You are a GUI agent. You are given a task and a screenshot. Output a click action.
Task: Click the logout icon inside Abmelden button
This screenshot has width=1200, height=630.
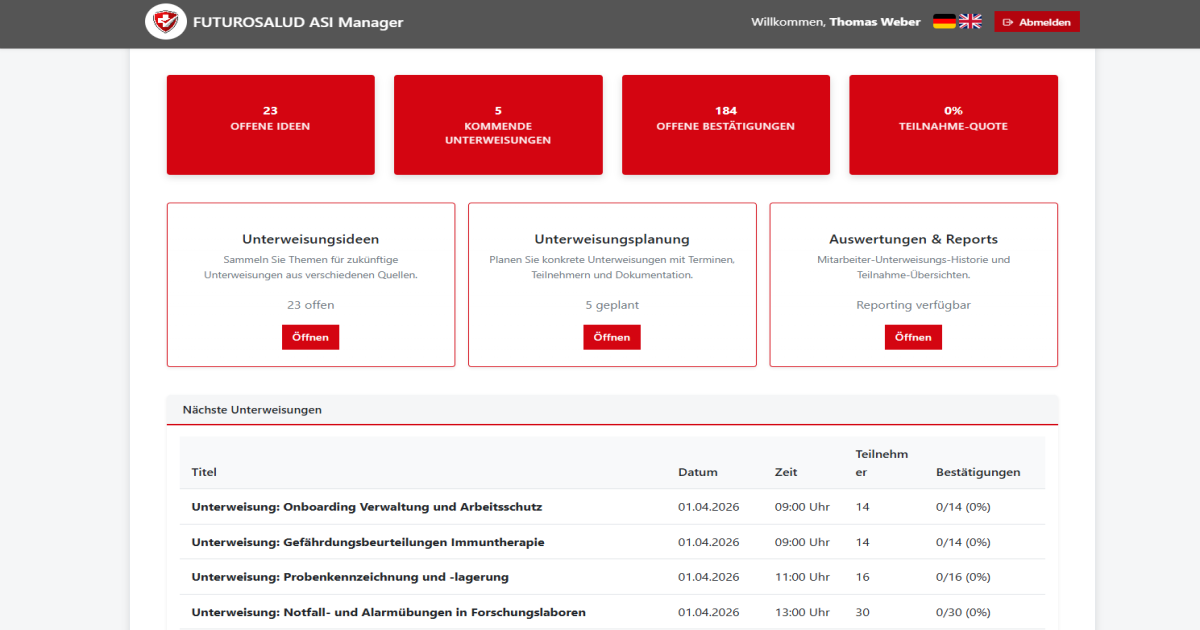[1010, 21]
